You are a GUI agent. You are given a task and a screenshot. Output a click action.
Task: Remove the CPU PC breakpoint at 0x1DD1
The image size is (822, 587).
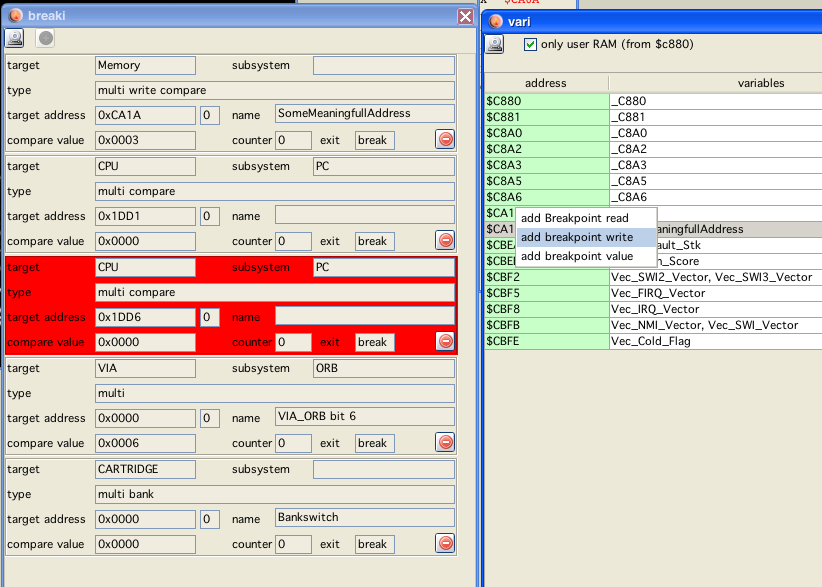tap(445, 240)
